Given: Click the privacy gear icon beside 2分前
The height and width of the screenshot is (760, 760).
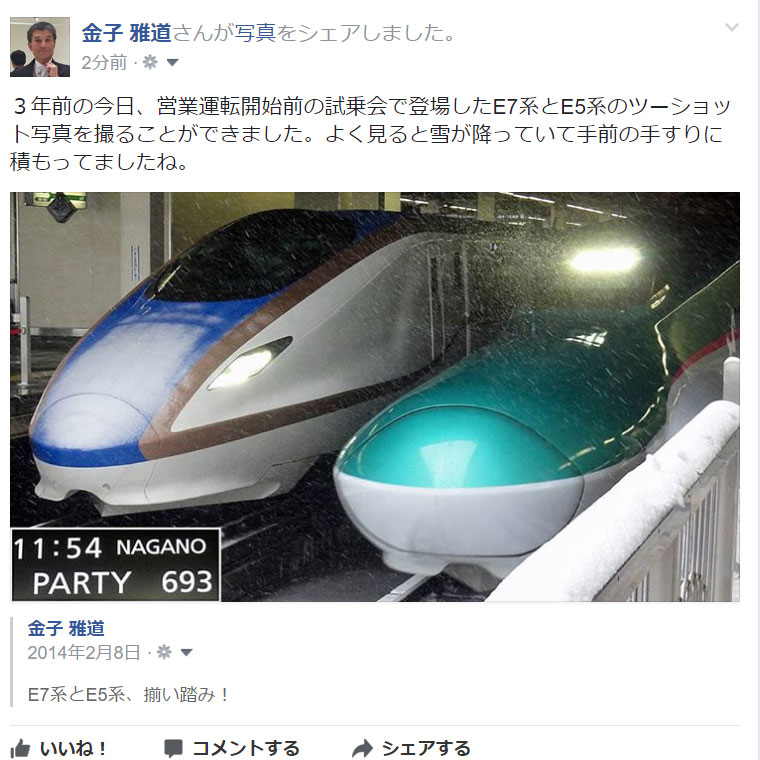Looking at the screenshot, I should click(x=150, y=62).
